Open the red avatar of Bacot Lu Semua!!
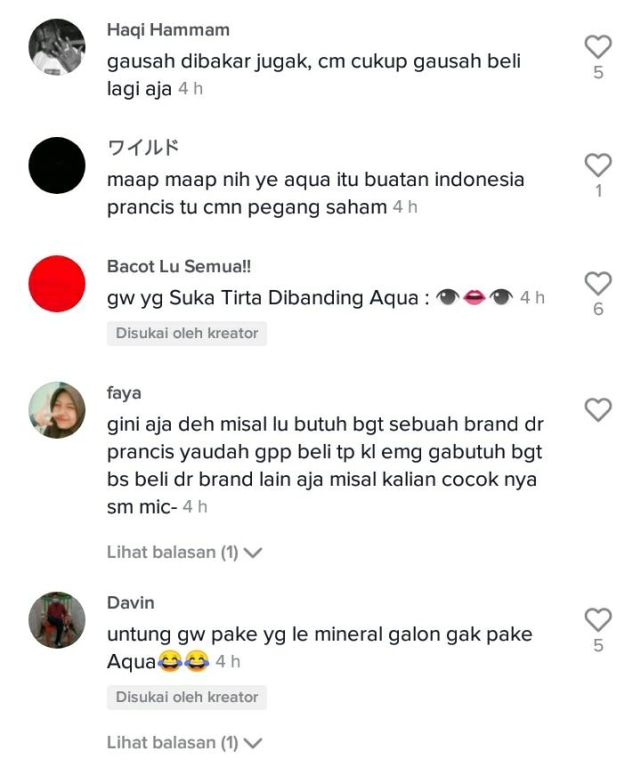The height and width of the screenshot is (767, 640). 57,284
